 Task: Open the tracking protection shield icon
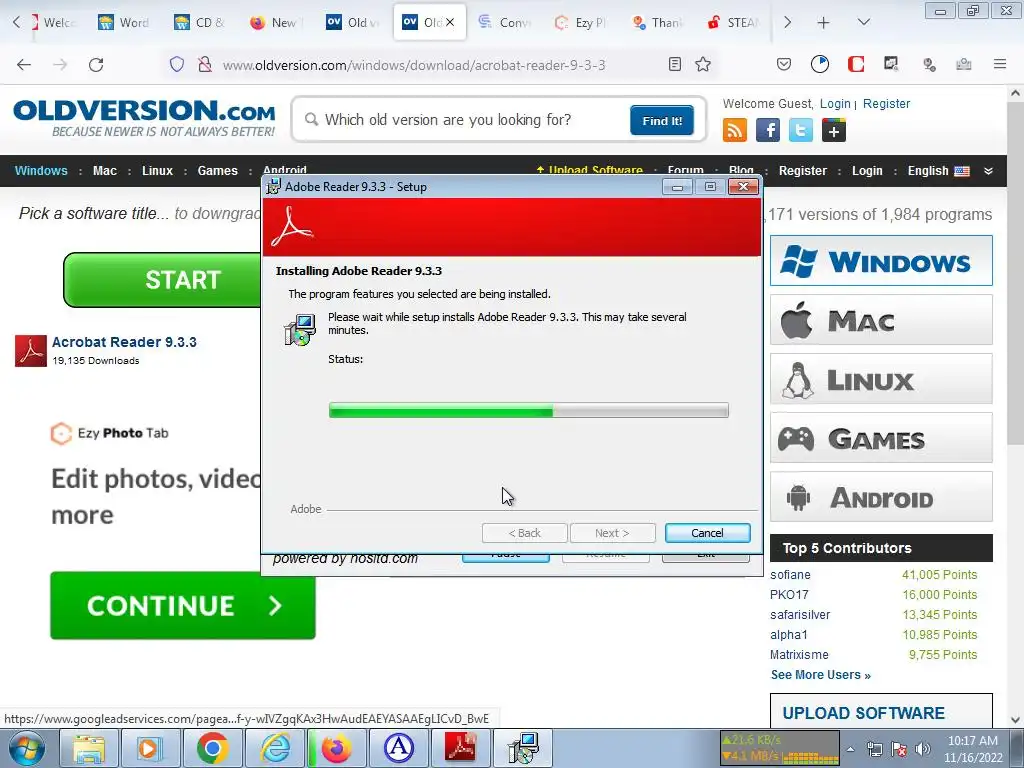tap(177, 65)
